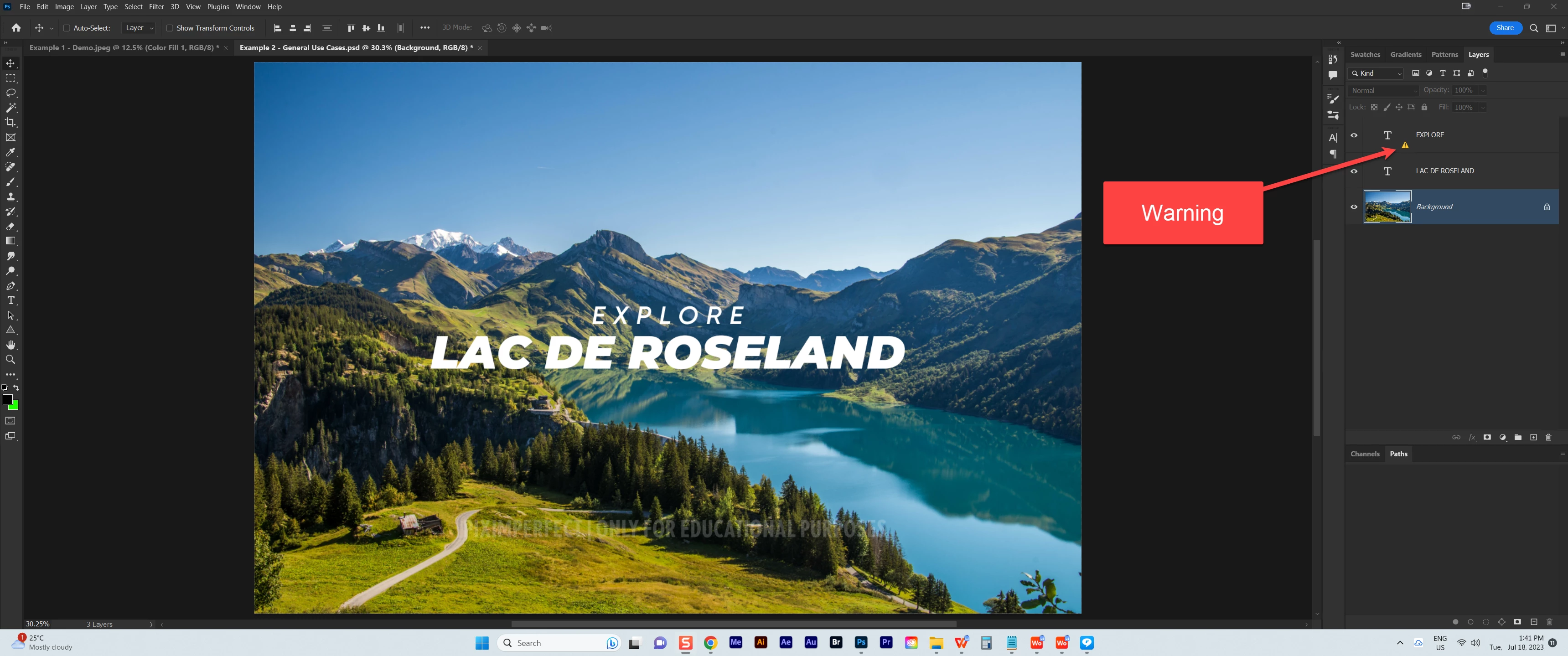1568x656 pixels.
Task: Enable the Auto-Select checkbox
Action: pos(67,28)
